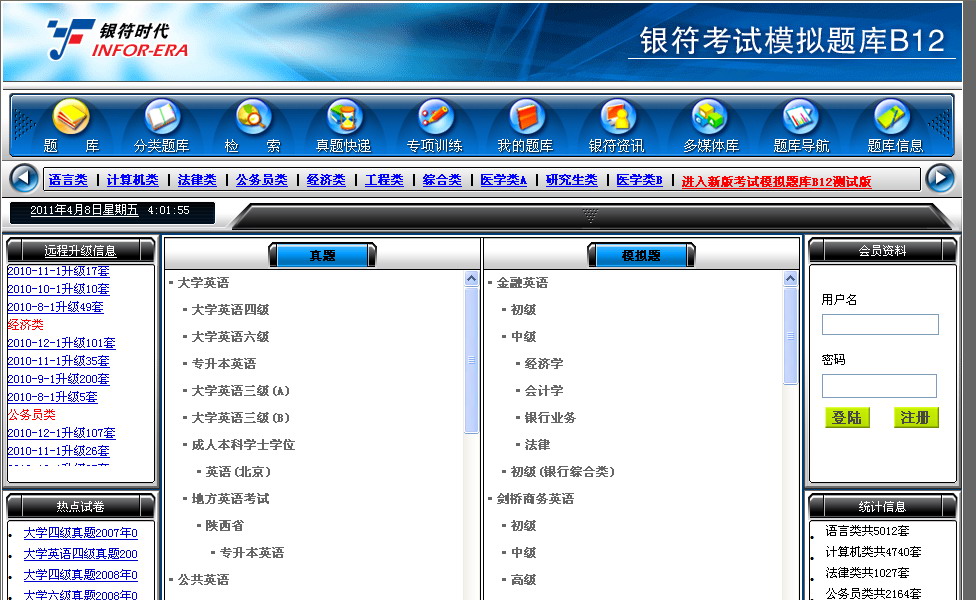
Task: Open the 分类题库 icon
Action: [x=162, y=118]
